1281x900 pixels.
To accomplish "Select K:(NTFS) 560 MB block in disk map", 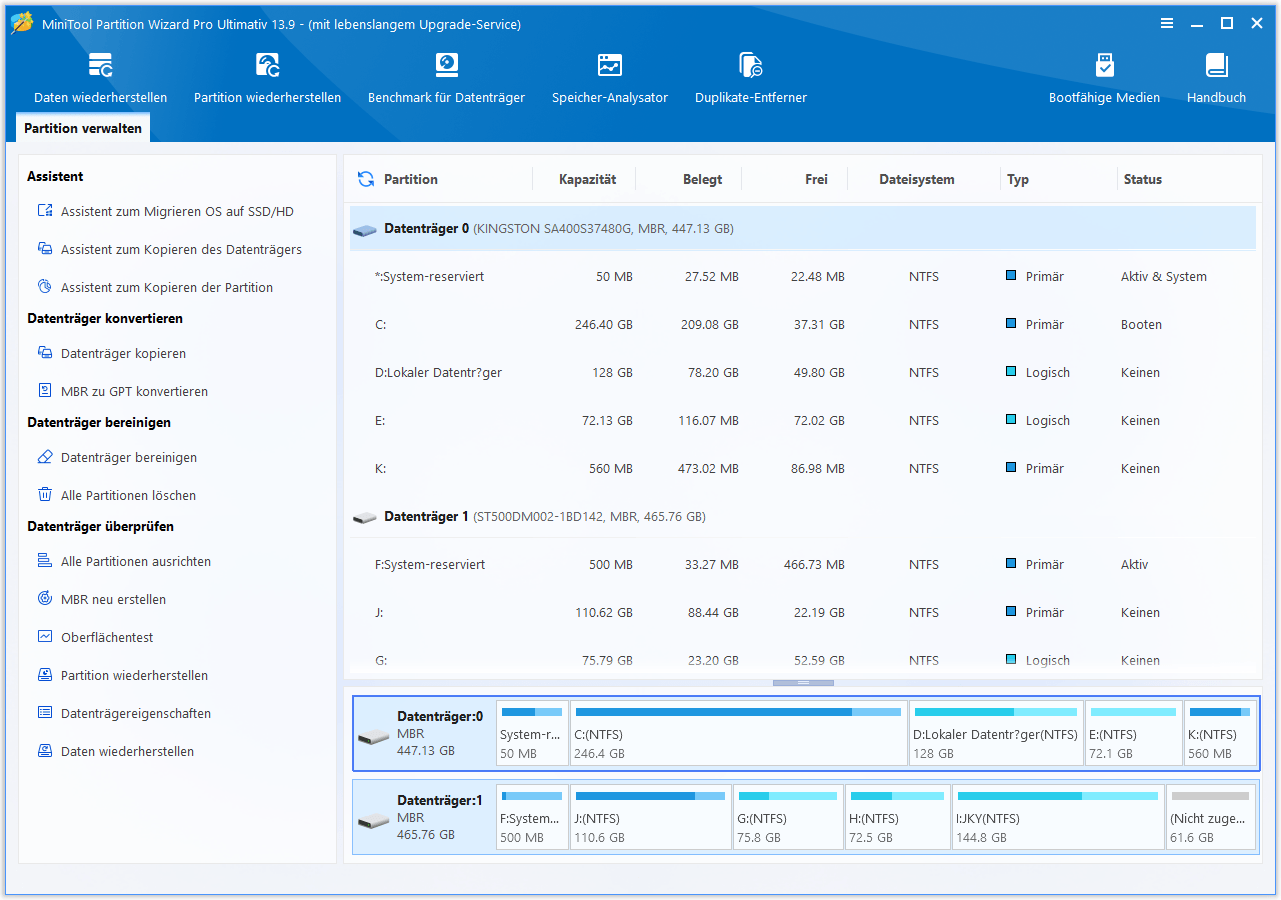I will point(1220,733).
